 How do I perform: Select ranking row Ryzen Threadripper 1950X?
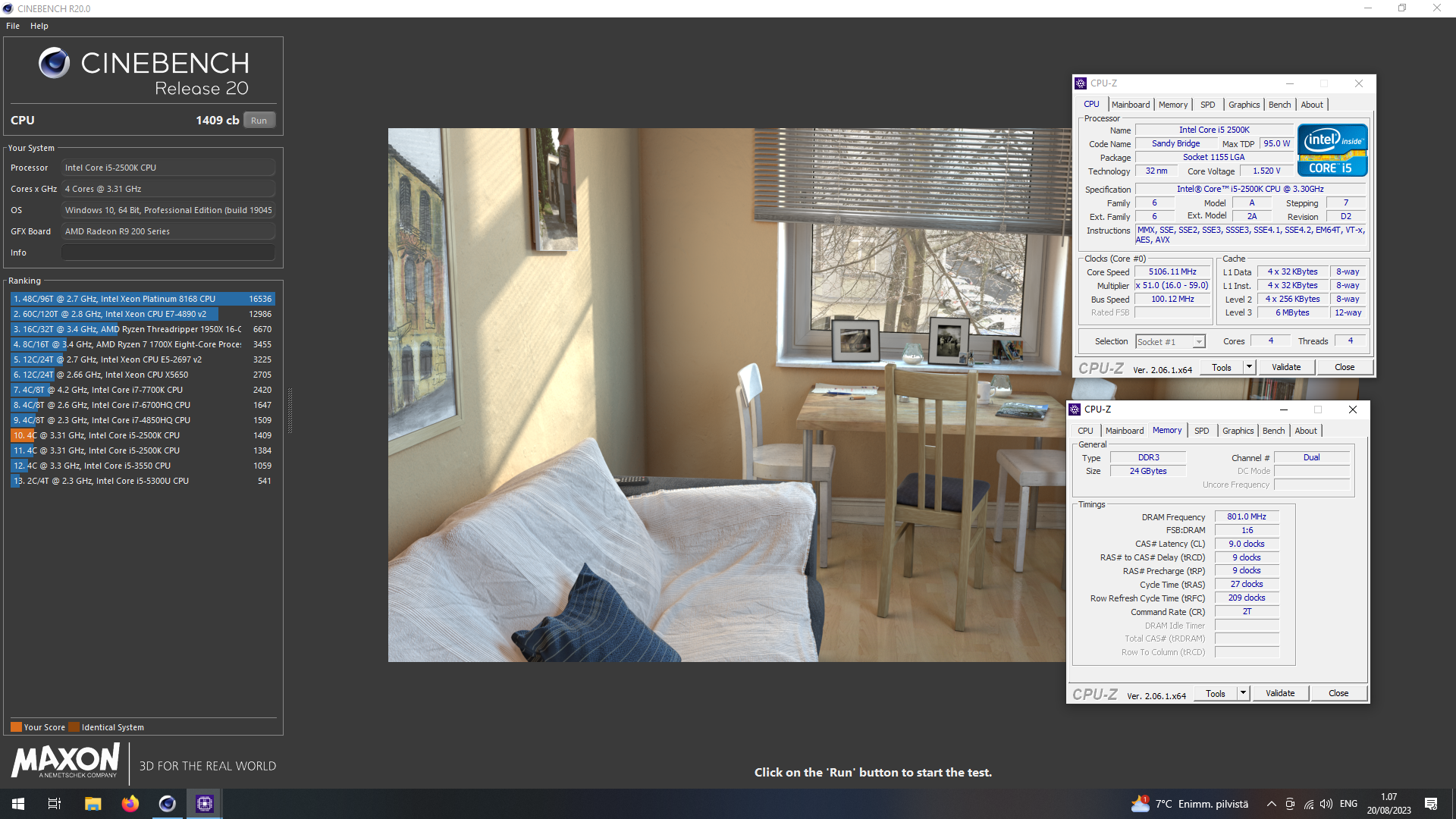tap(143, 329)
